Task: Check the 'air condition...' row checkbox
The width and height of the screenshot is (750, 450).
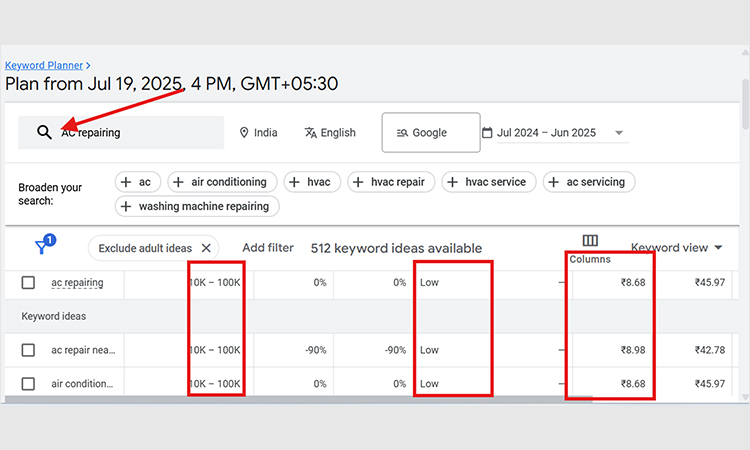Action: pos(28,384)
